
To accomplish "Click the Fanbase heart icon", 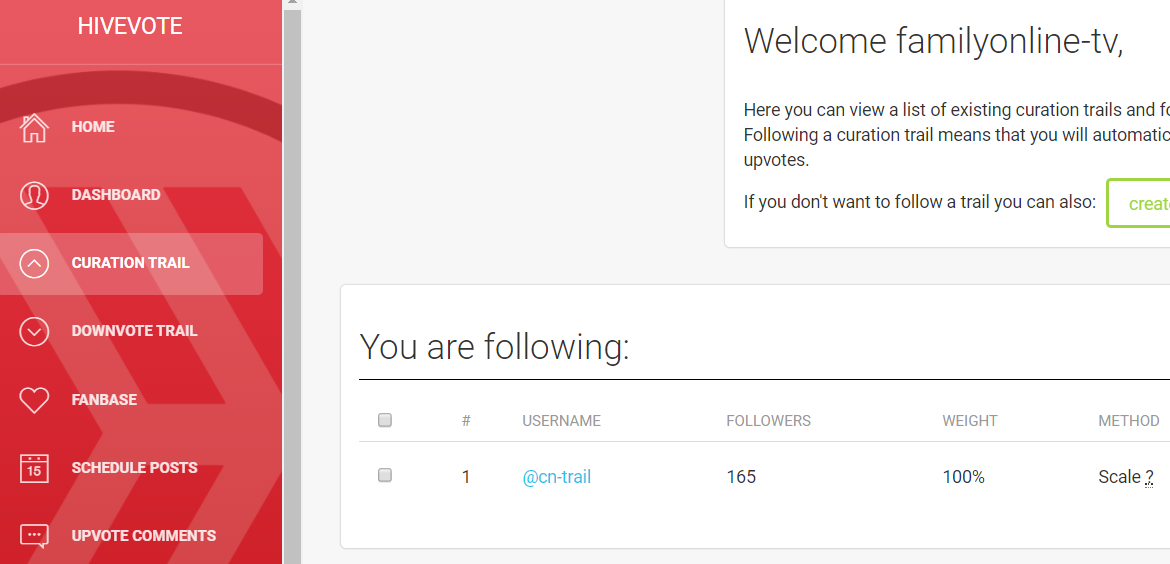I will pos(34,400).
